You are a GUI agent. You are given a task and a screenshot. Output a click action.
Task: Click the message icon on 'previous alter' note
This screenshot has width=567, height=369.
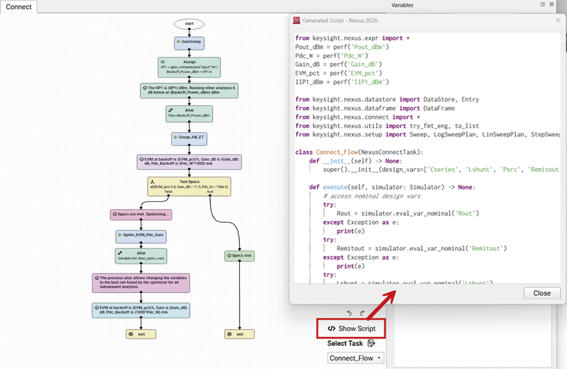pyautogui.click(x=97, y=278)
